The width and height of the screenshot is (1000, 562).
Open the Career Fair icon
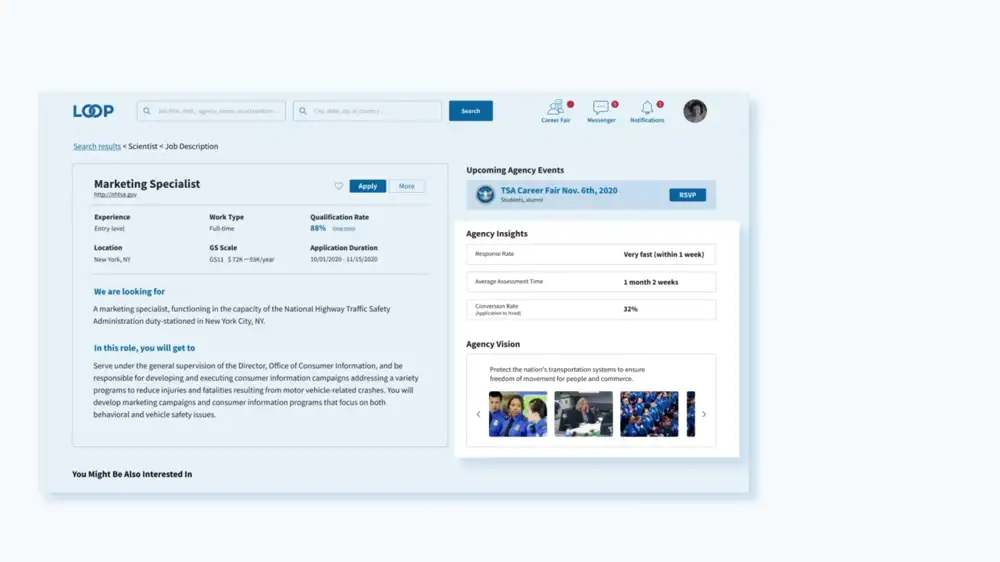pyautogui.click(x=555, y=107)
